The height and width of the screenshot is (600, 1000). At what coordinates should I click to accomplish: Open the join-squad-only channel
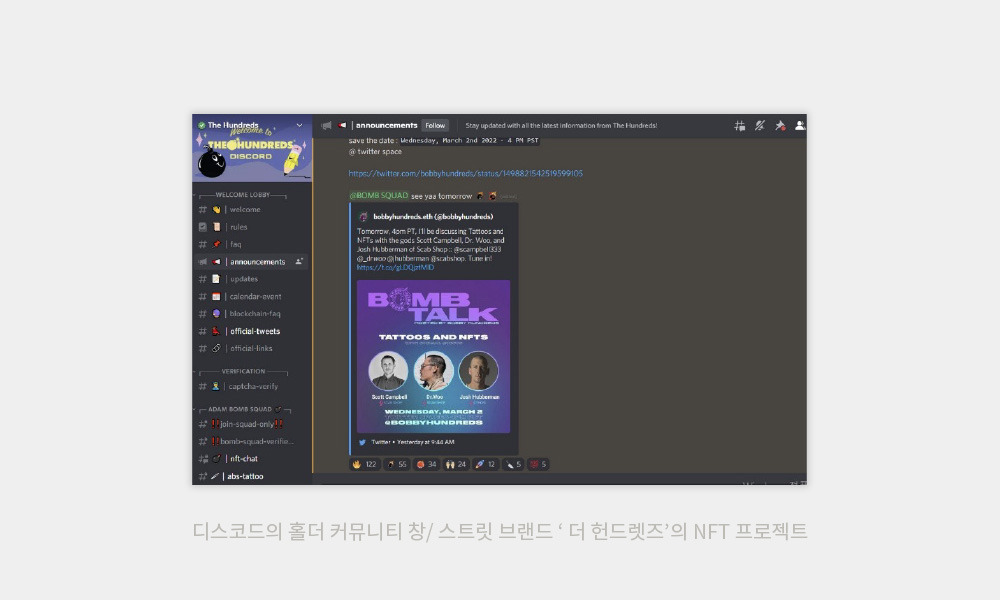click(251, 424)
